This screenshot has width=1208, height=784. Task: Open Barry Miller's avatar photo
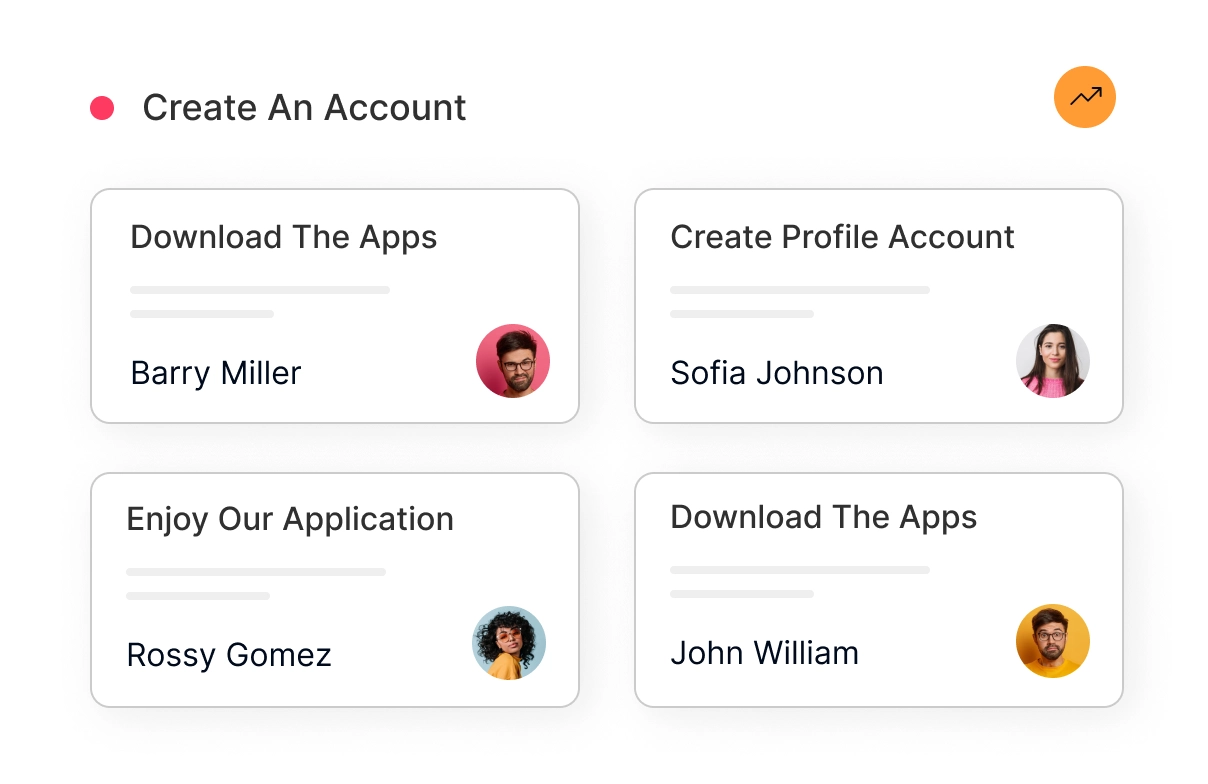click(513, 361)
